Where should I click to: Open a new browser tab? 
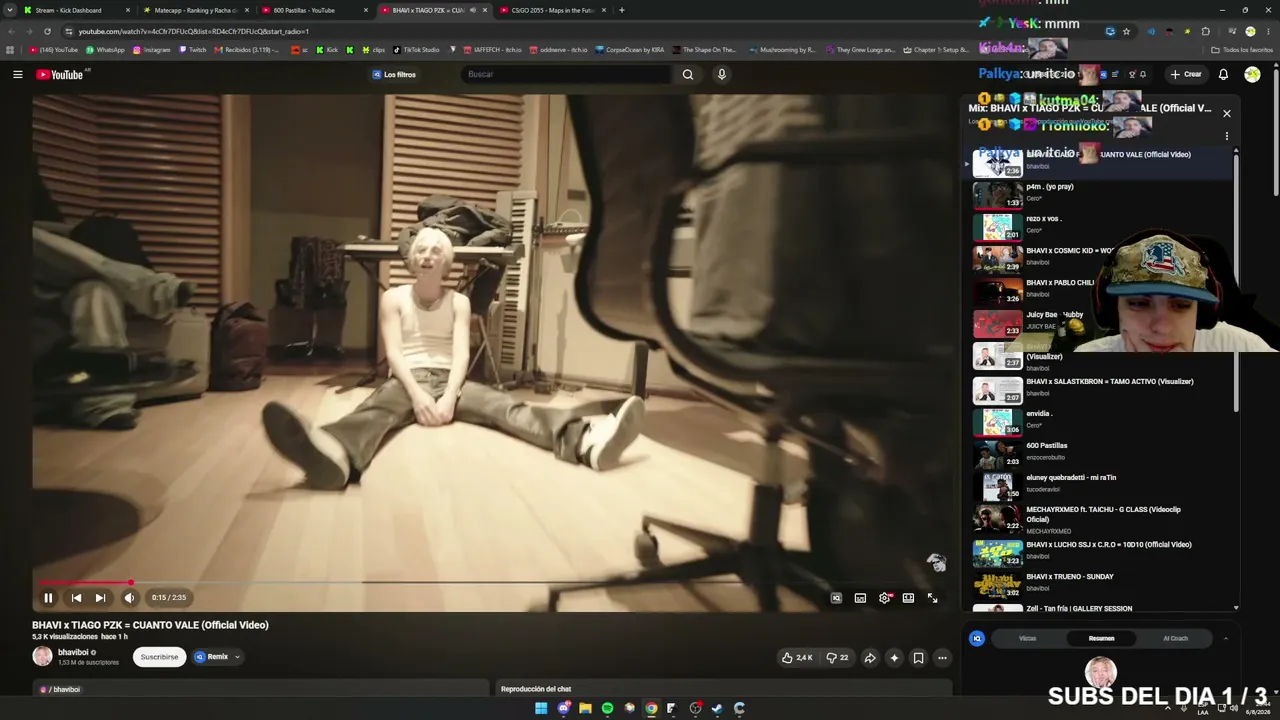pyautogui.click(x=622, y=10)
